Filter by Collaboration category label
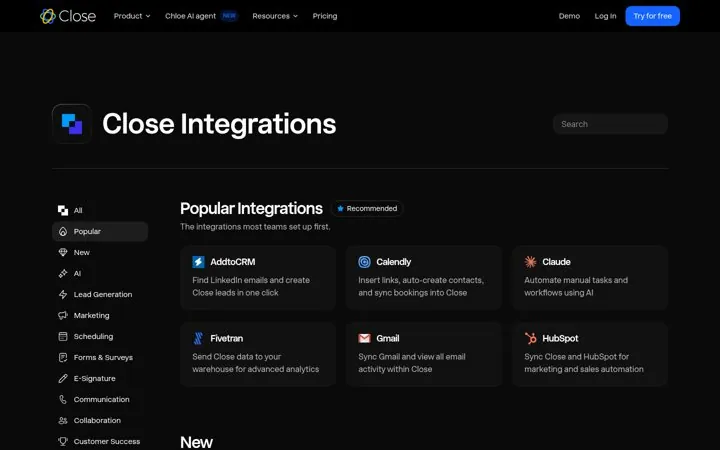 (97, 421)
